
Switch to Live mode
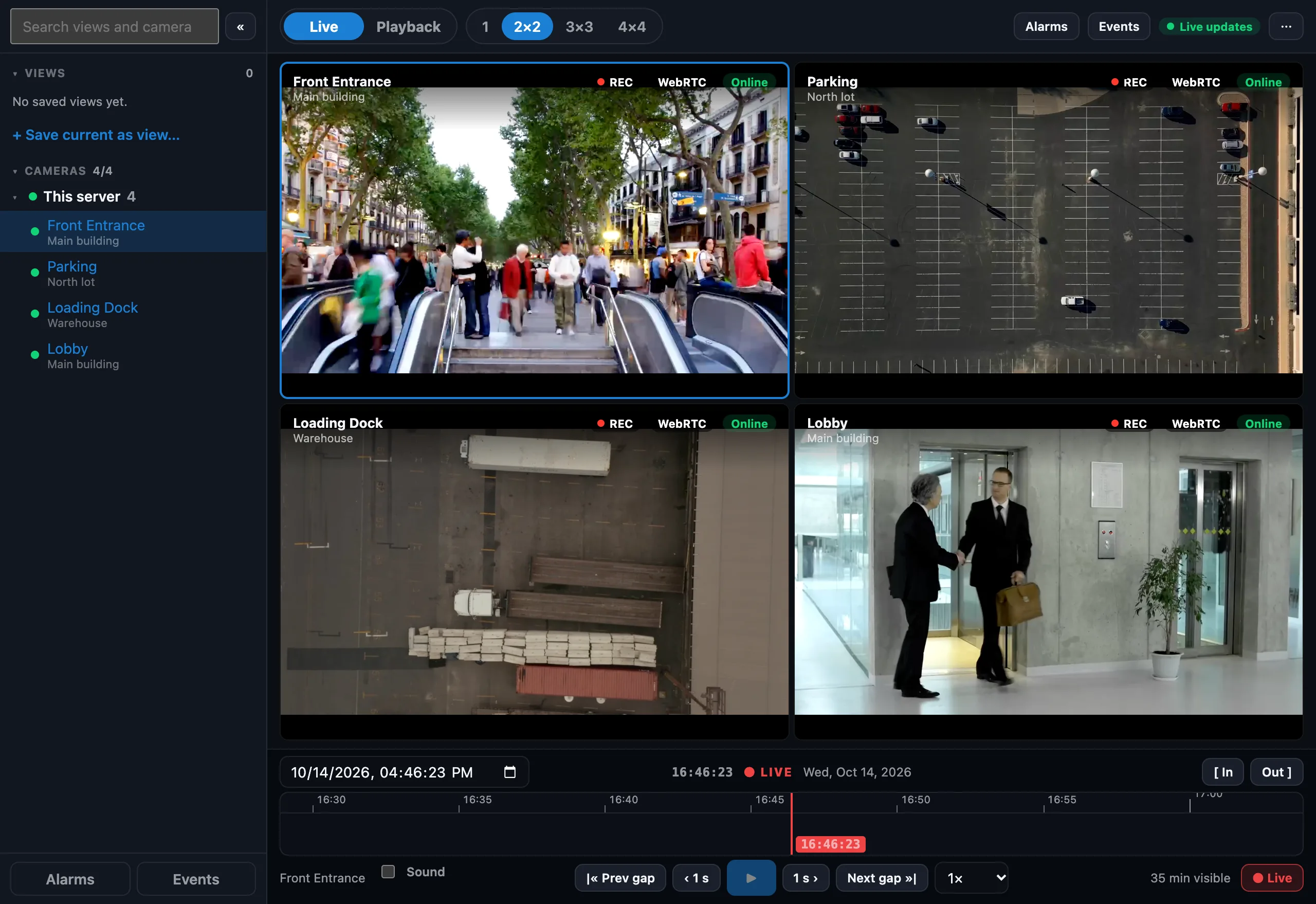coord(323,27)
